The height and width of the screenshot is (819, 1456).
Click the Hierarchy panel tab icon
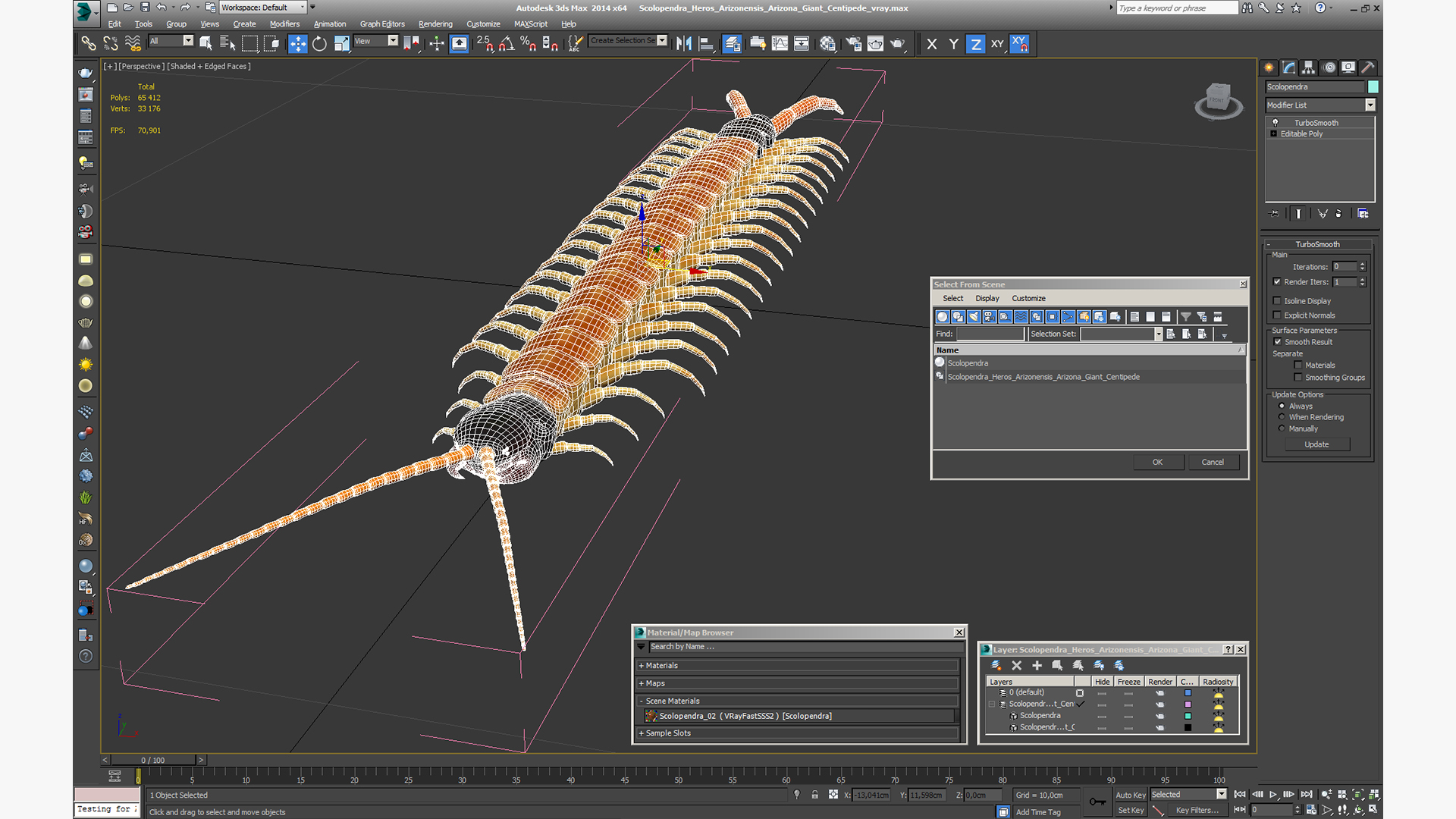click(1308, 67)
